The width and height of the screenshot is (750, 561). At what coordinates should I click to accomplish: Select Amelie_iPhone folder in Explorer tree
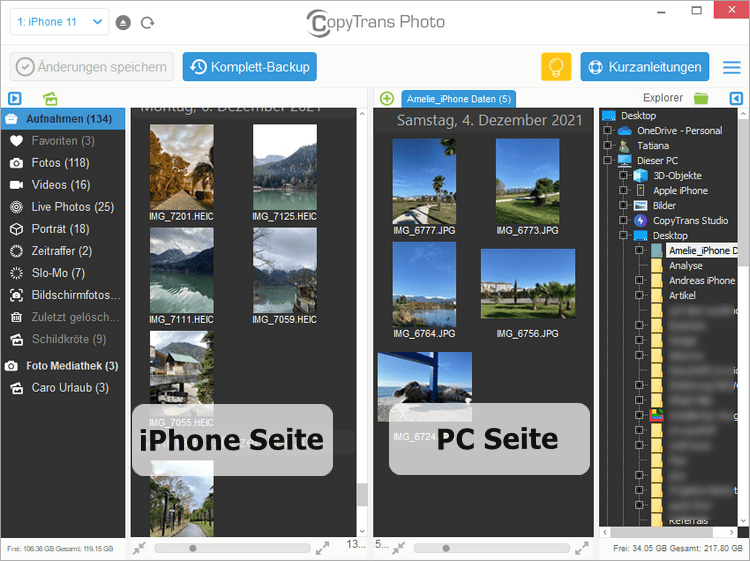702,250
